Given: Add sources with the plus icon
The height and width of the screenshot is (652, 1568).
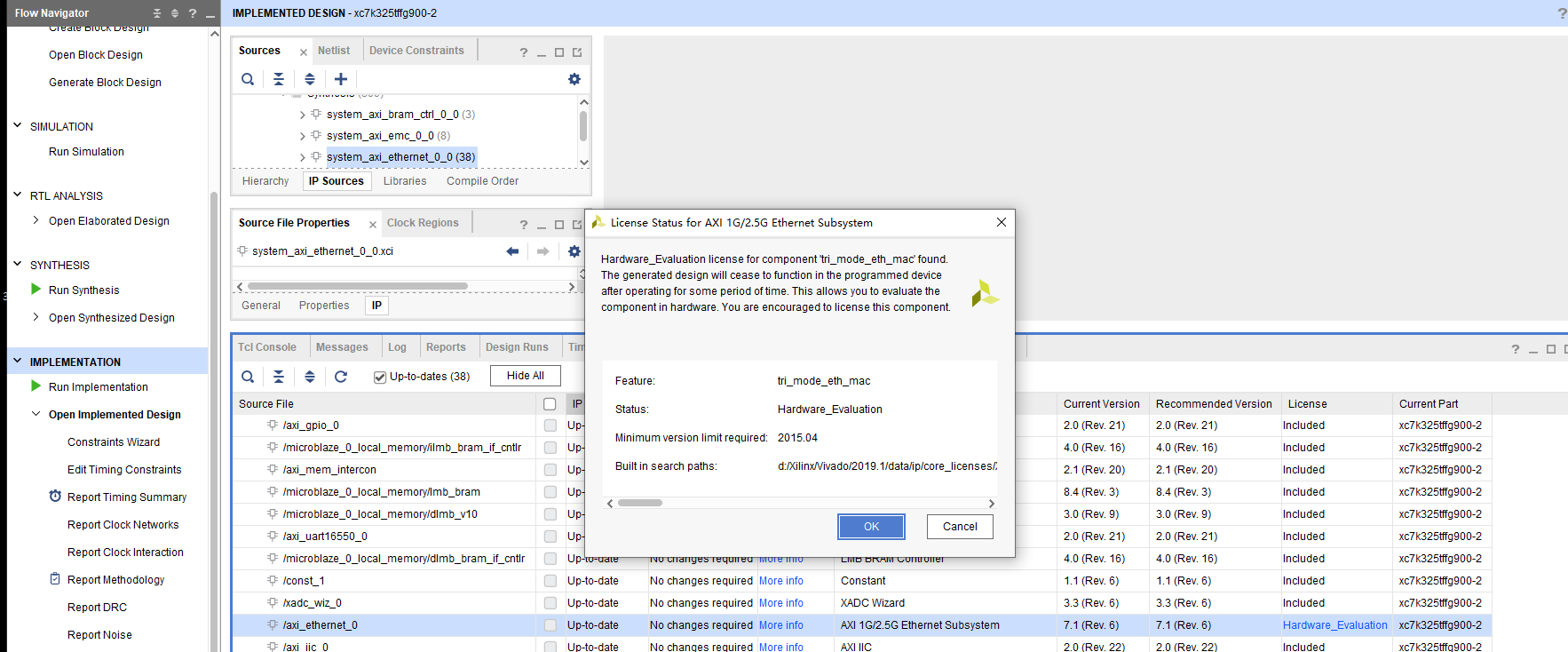Looking at the screenshot, I should pos(341,79).
